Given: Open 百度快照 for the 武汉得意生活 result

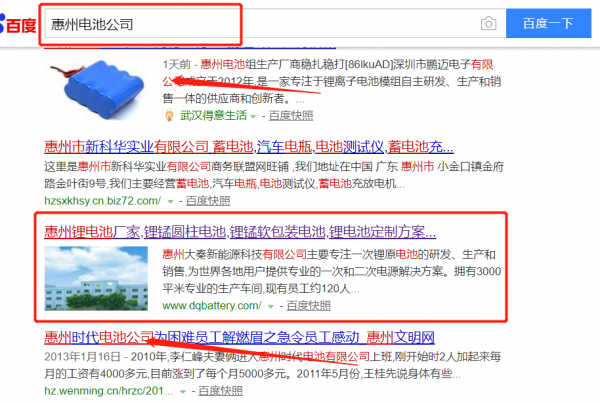Looking at the screenshot, I should (x=290, y=115).
